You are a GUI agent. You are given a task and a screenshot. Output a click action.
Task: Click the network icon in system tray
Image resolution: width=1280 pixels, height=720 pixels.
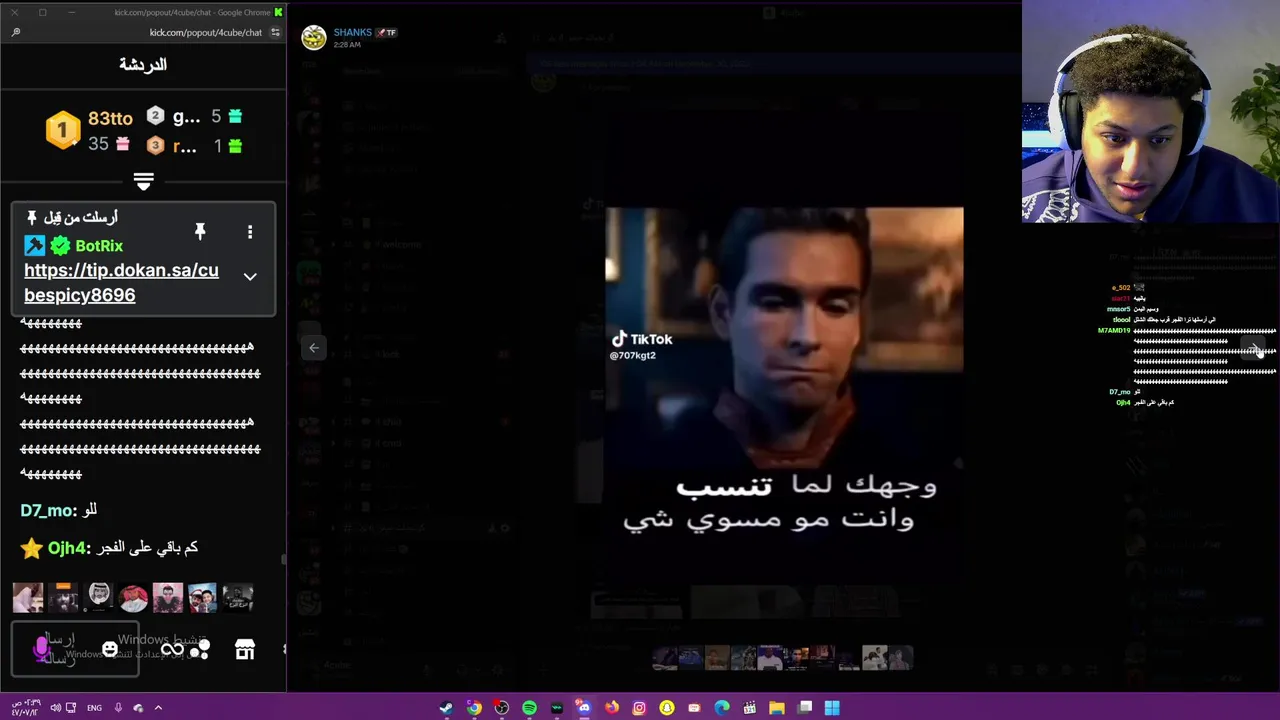tap(71, 708)
